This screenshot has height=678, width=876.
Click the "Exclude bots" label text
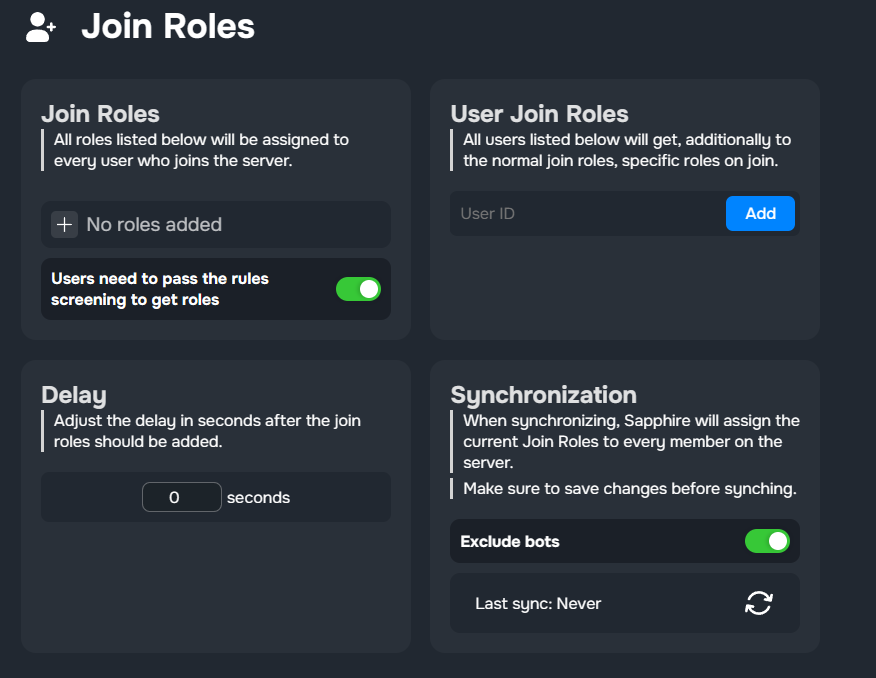(509, 541)
